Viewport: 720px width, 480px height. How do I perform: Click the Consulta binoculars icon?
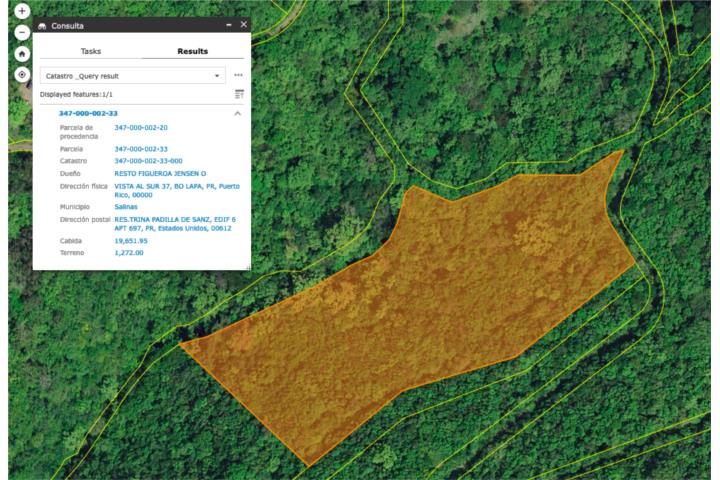(x=42, y=26)
